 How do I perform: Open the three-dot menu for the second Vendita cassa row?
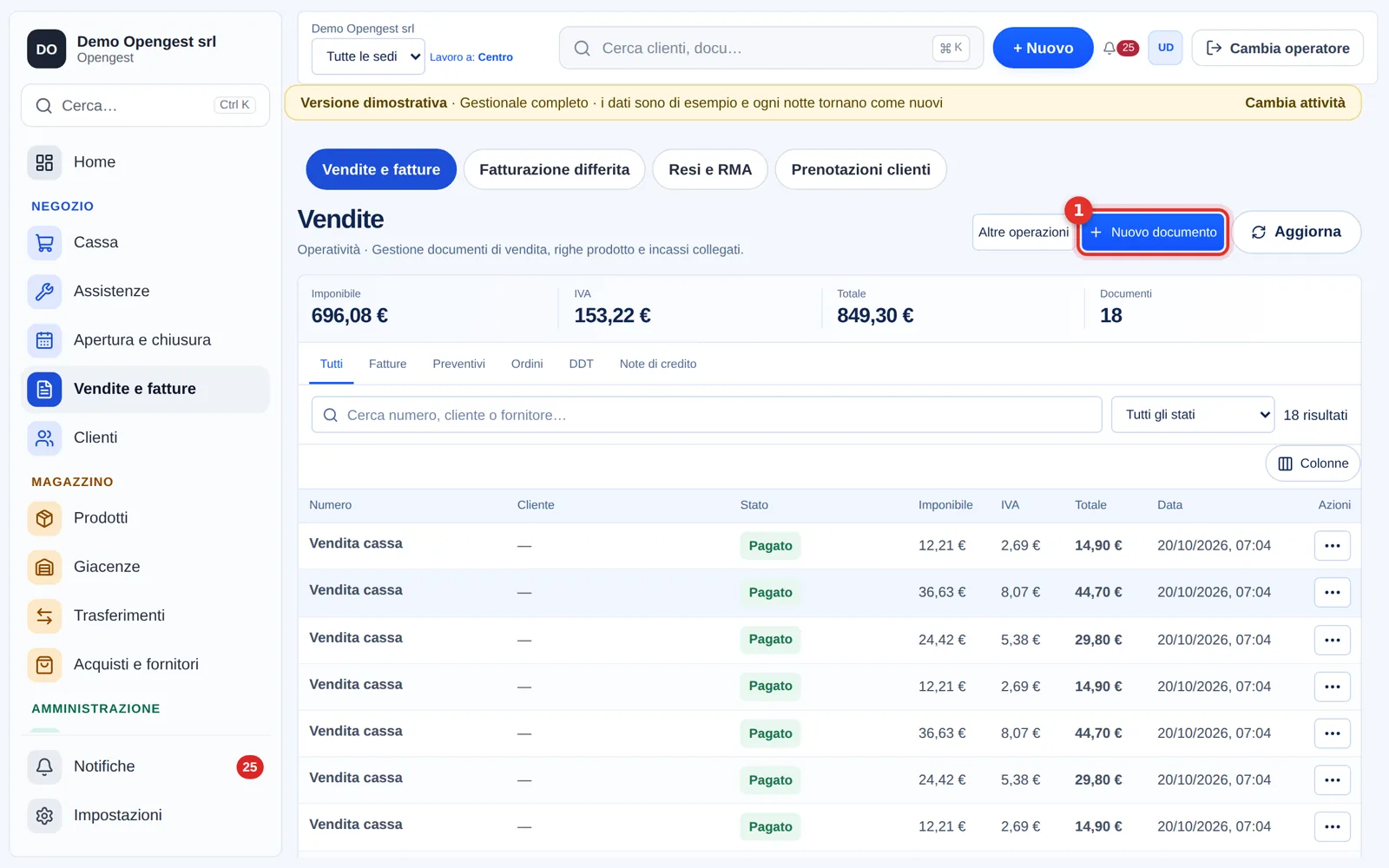pos(1333,593)
